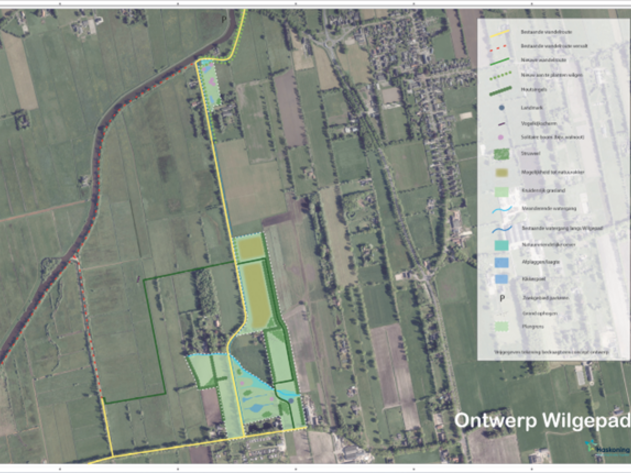This screenshot has width=631, height=473.
Task: Click the green dotted willows legend symbol
Action: (x=500, y=76)
